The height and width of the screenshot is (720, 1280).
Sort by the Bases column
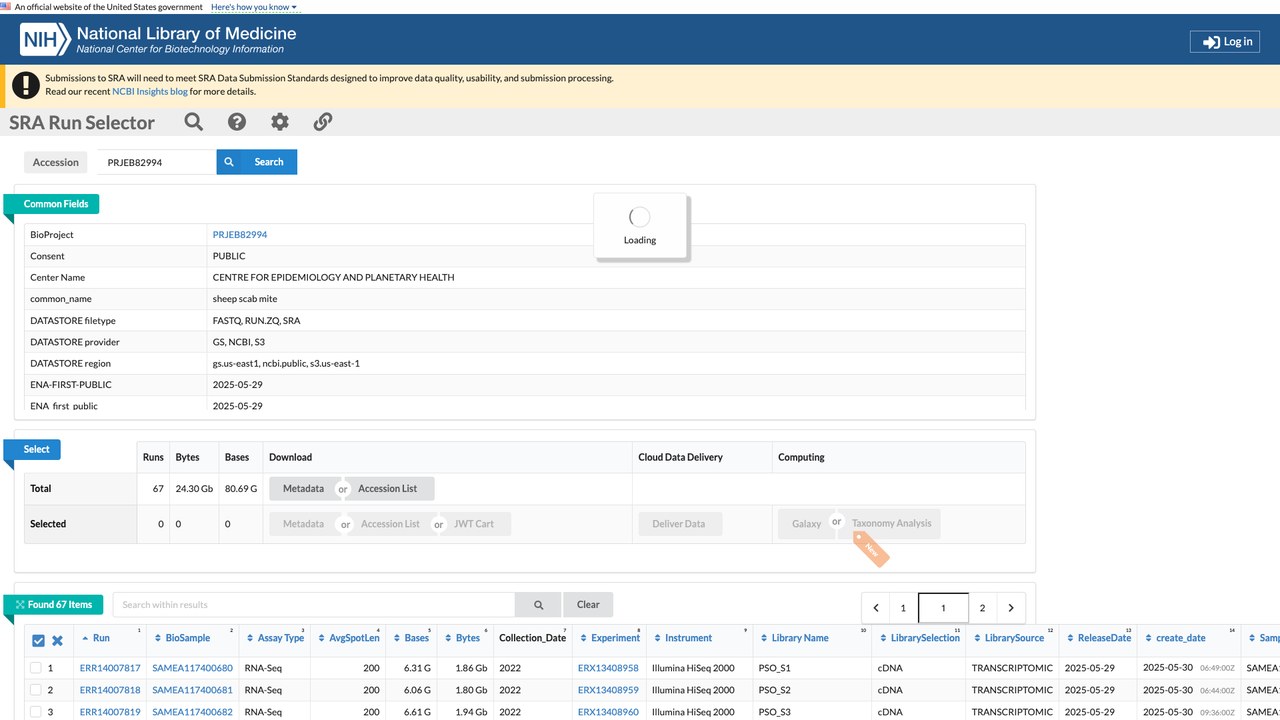pyautogui.click(x=416, y=638)
